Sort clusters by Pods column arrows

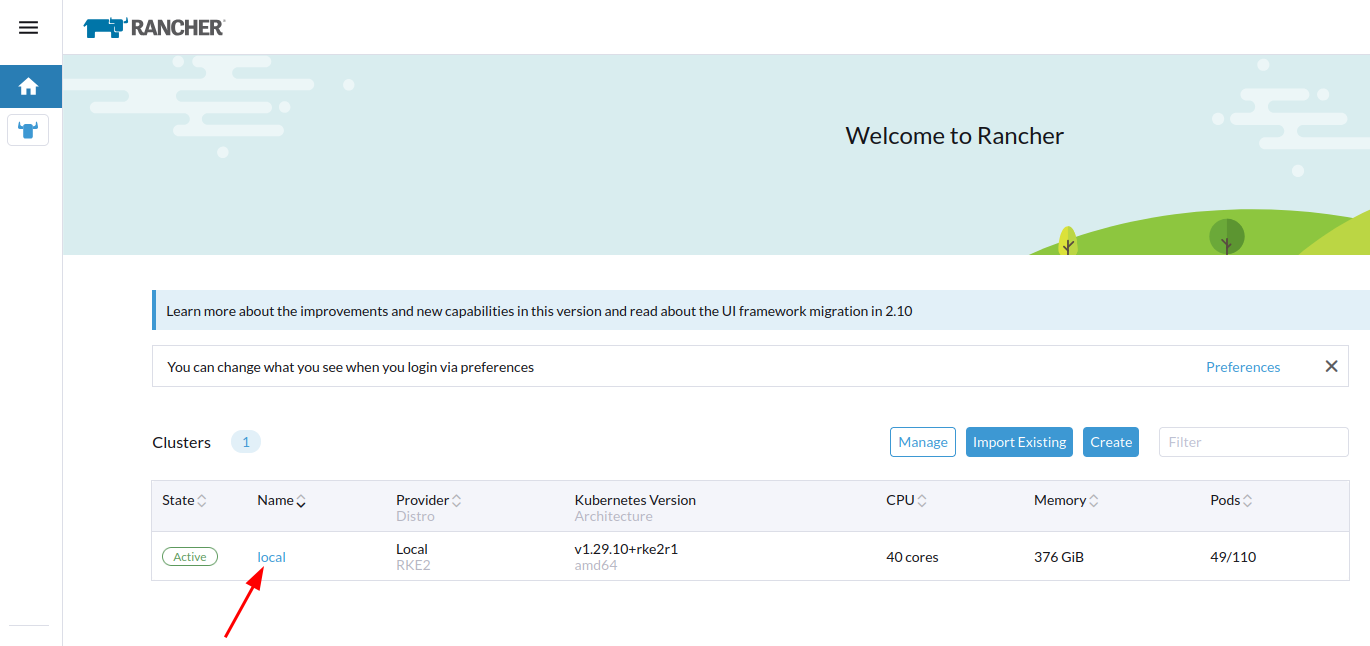tap(1248, 501)
